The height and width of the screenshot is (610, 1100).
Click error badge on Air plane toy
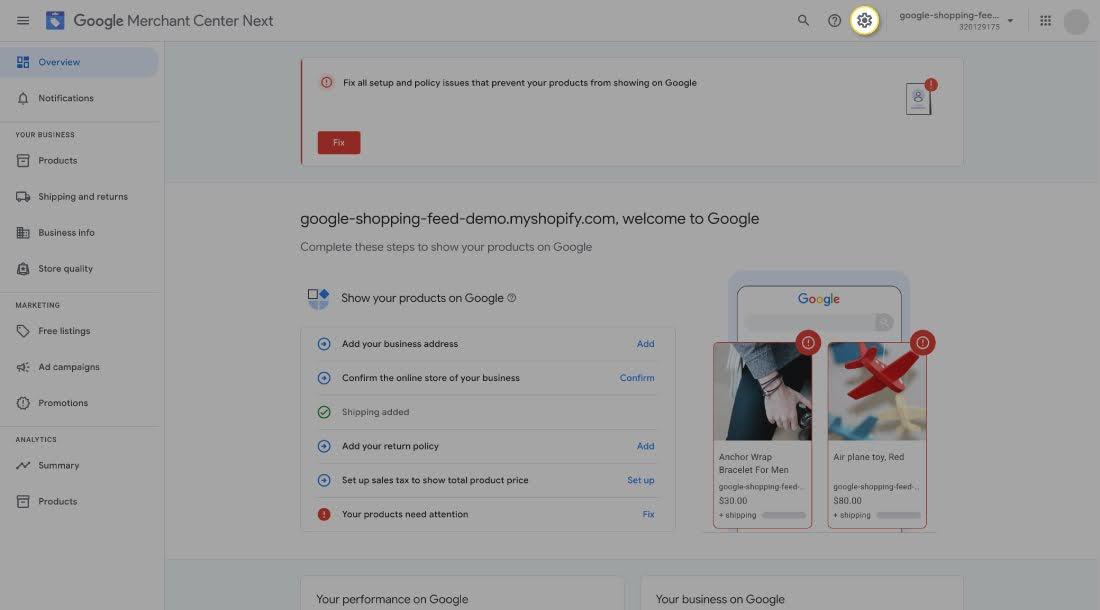pos(922,343)
